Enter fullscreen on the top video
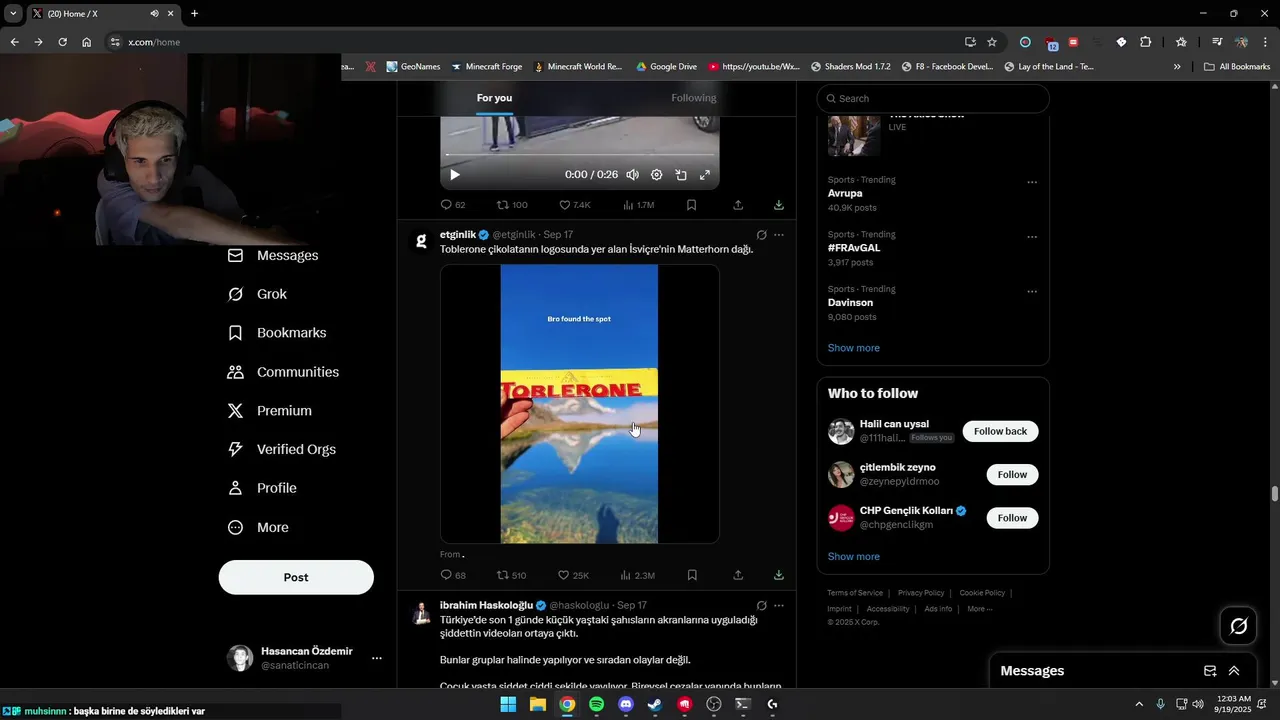Image resolution: width=1280 pixels, height=720 pixels. tap(704, 175)
